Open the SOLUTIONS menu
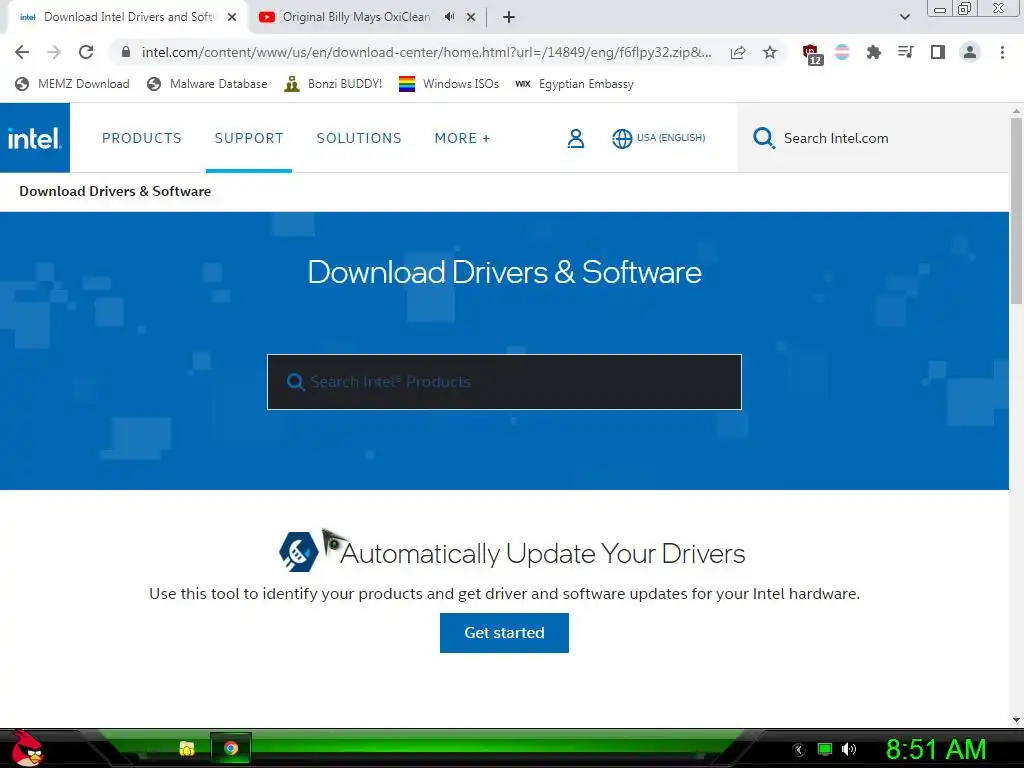The height and width of the screenshot is (768, 1024). [x=359, y=138]
